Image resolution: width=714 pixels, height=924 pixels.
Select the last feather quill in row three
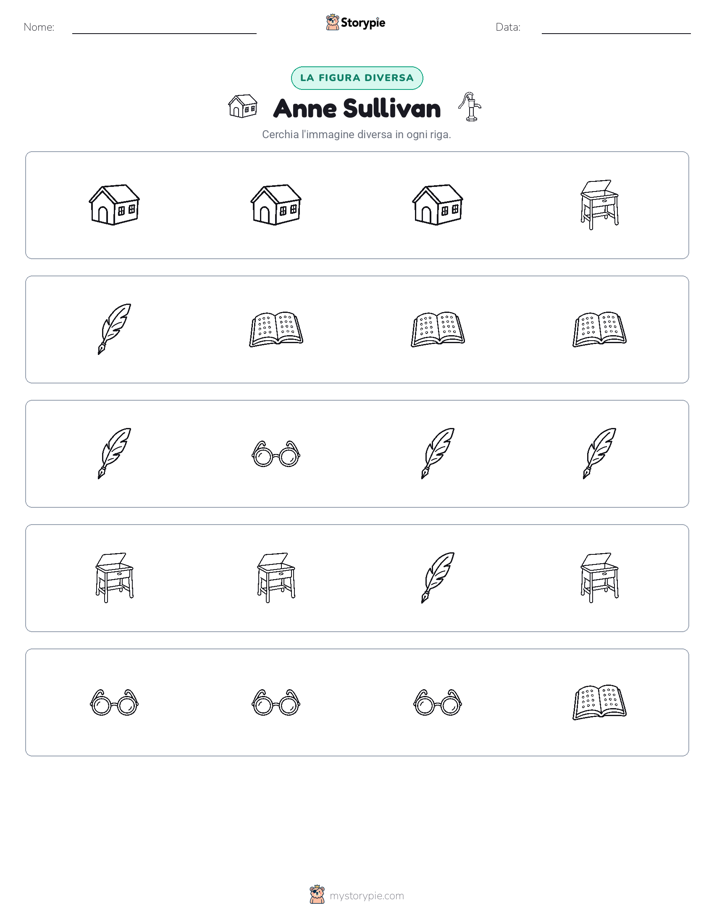tap(599, 453)
